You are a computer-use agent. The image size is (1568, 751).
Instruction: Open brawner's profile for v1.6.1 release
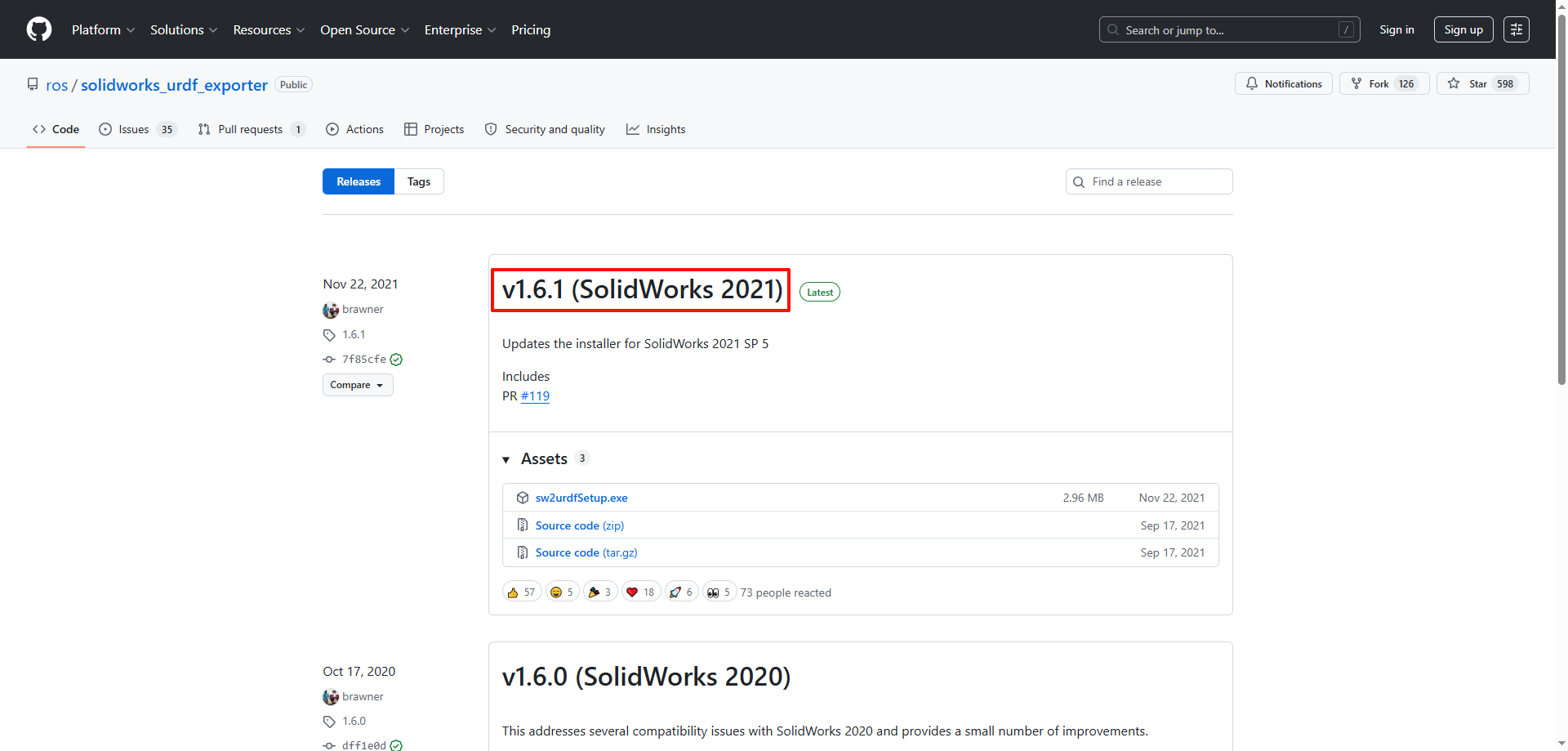click(x=363, y=309)
